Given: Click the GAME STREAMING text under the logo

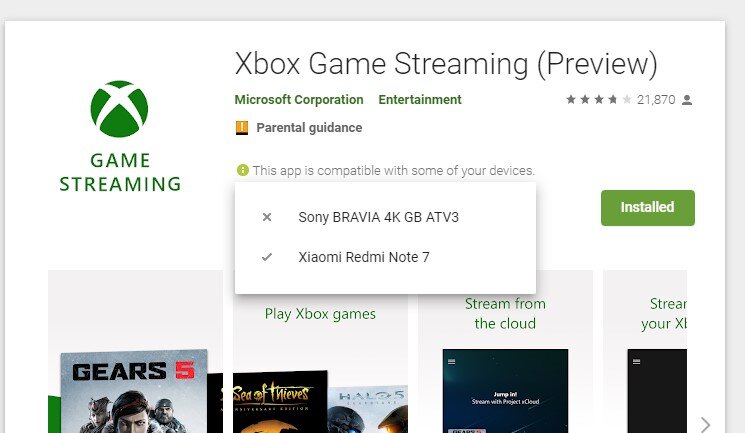Looking at the screenshot, I should pos(120,172).
